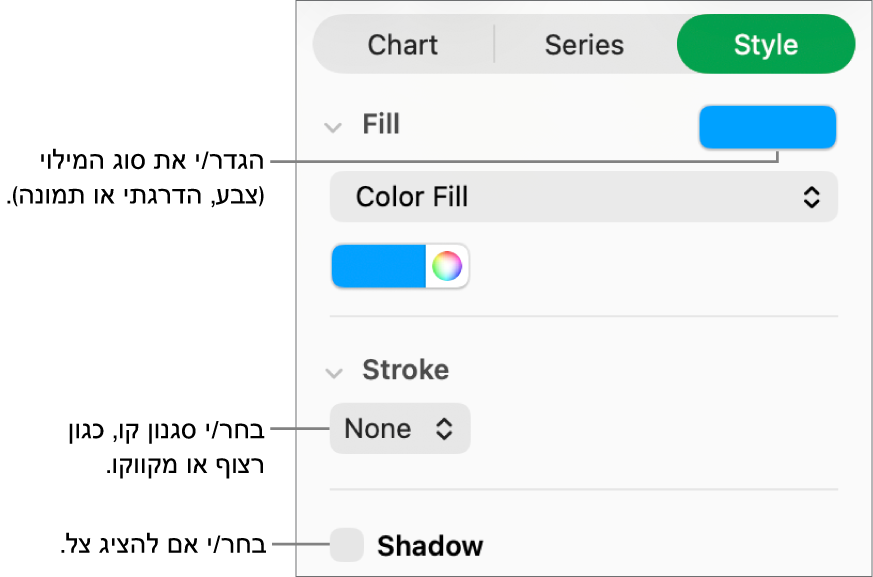Click the up-down arrows on None stroke menu
This screenshot has height=577, width=873.
point(444,429)
